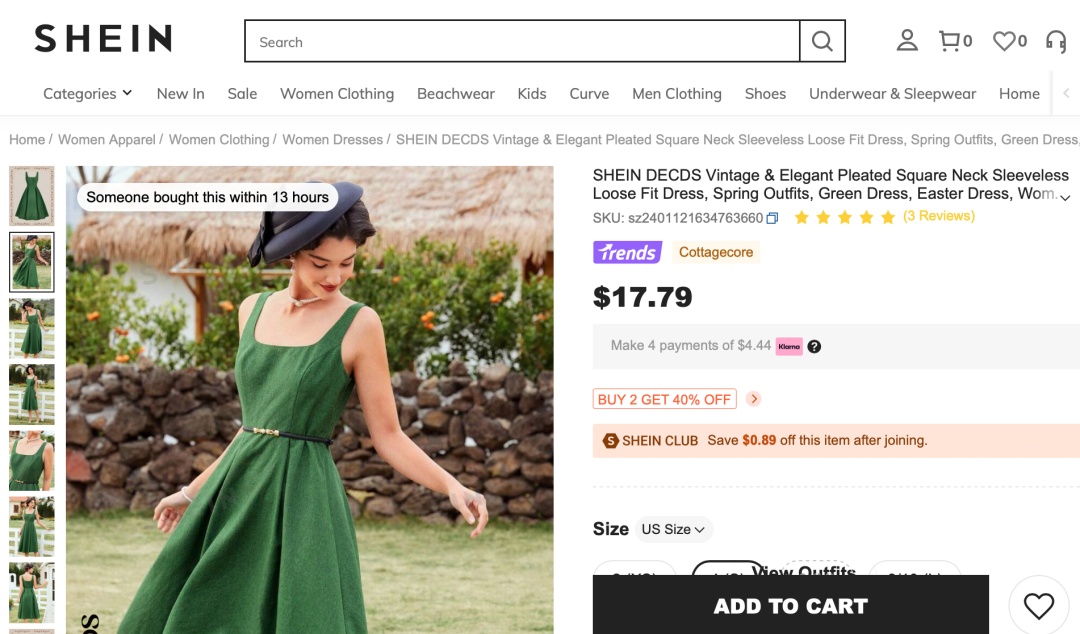Screen dimensions: 1080x634
Task: Click the Women Dresses breadcrumb link
Action: tap(332, 139)
